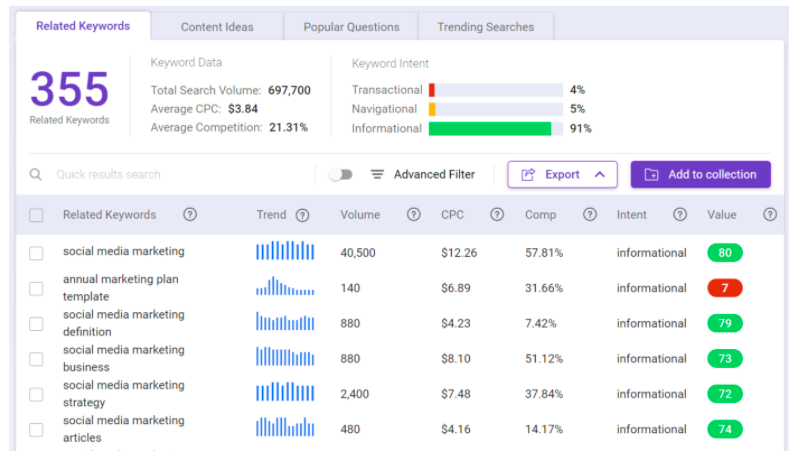Check social media marketing business checkbox
Viewport: 800px width, 465px height.
pyautogui.click(x=36, y=359)
